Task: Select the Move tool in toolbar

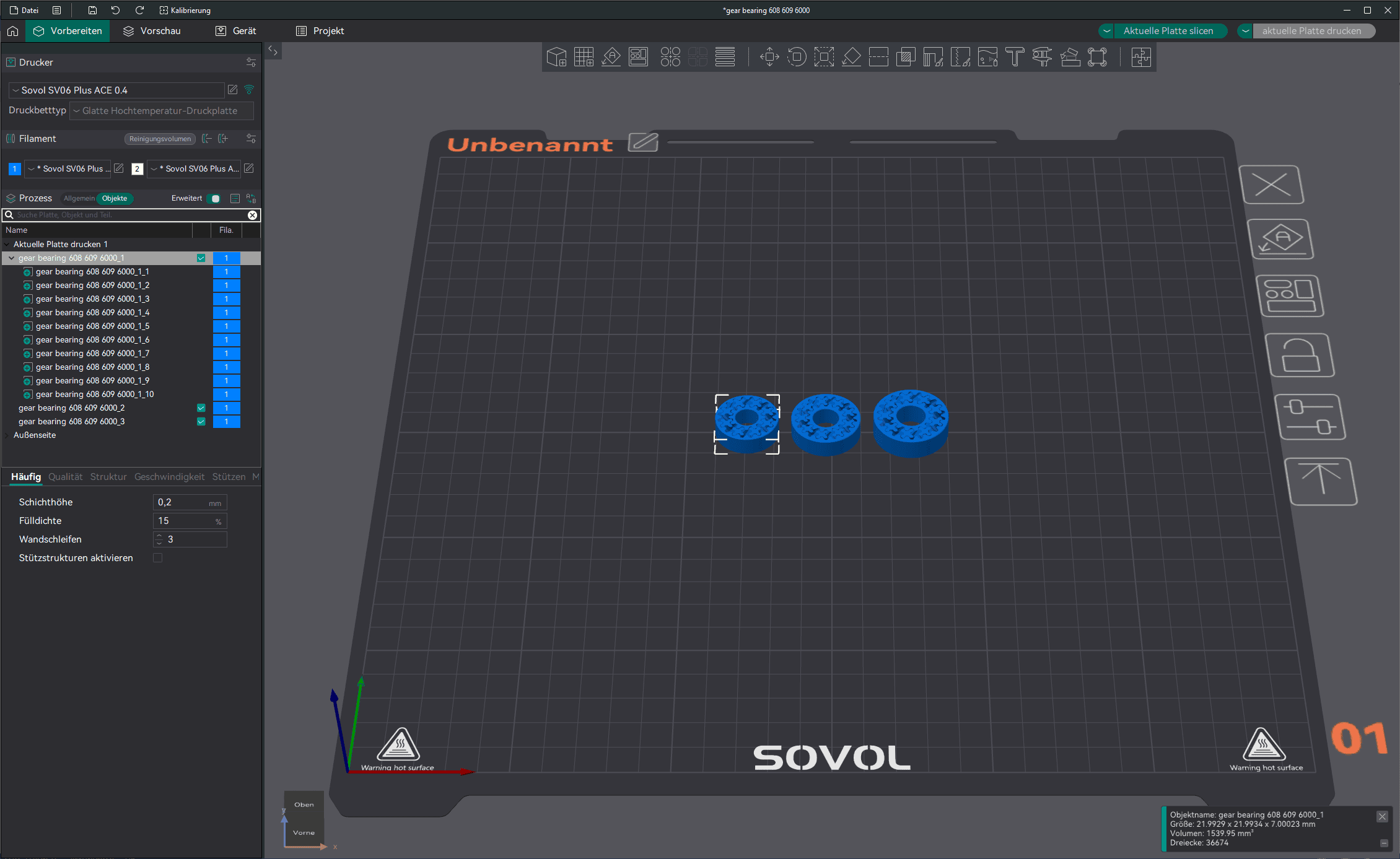Action: [x=769, y=57]
